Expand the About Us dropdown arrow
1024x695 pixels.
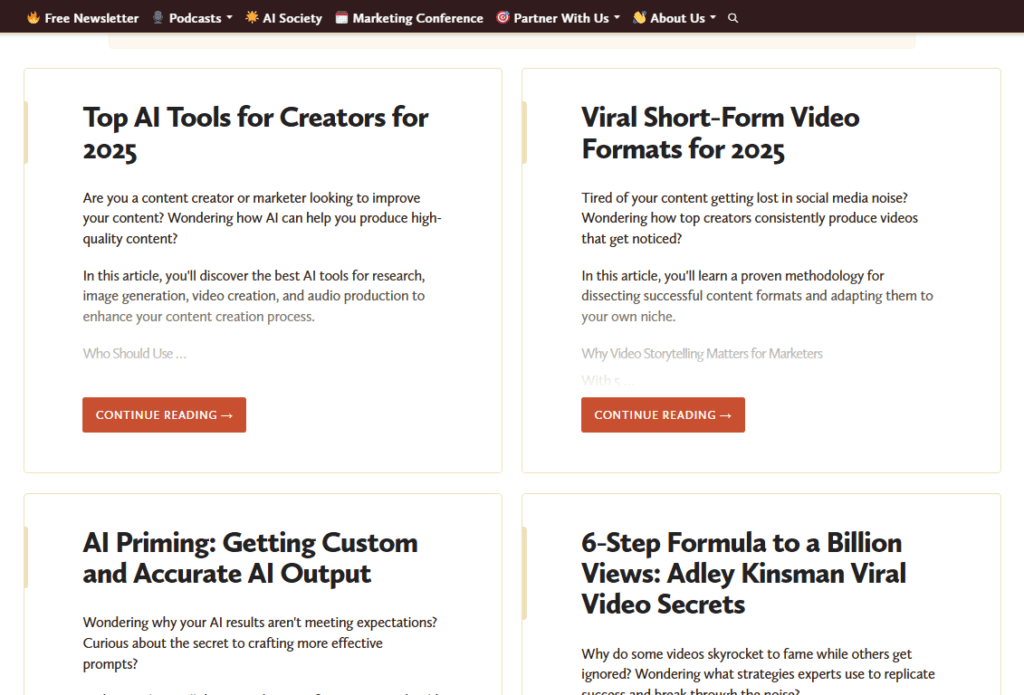point(713,18)
